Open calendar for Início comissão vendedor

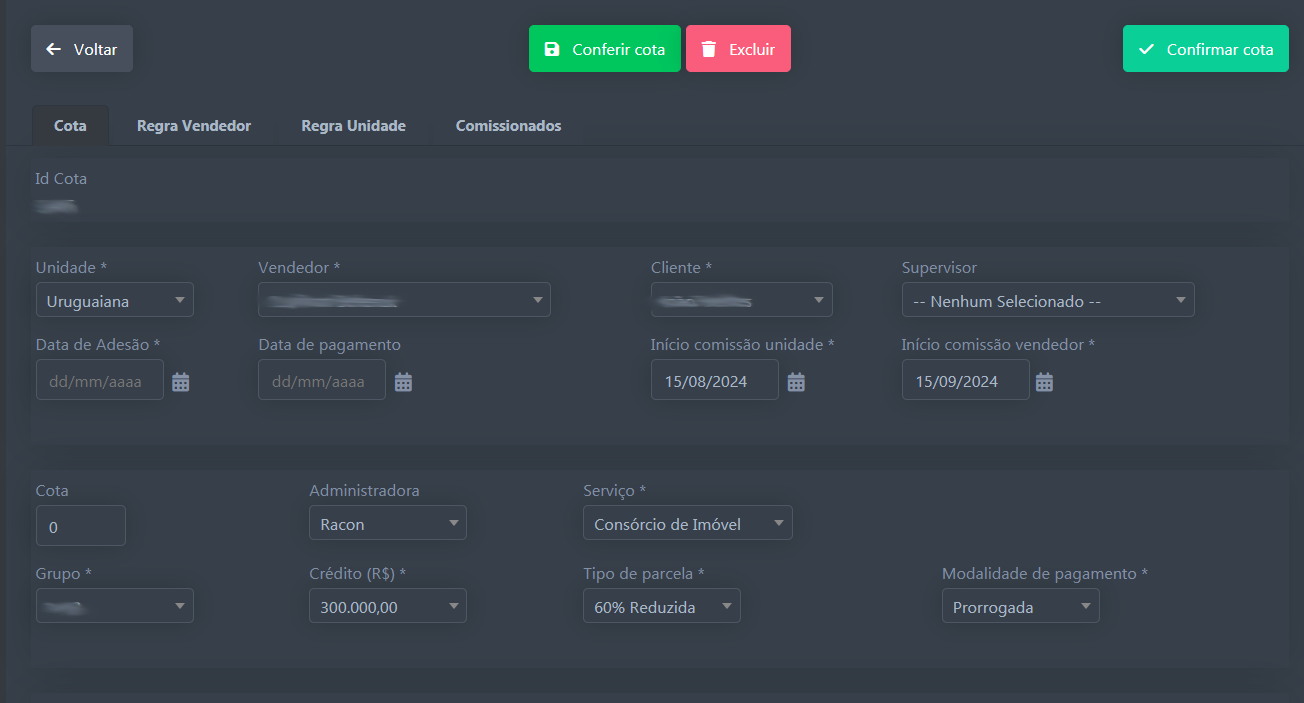click(x=1044, y=382)
